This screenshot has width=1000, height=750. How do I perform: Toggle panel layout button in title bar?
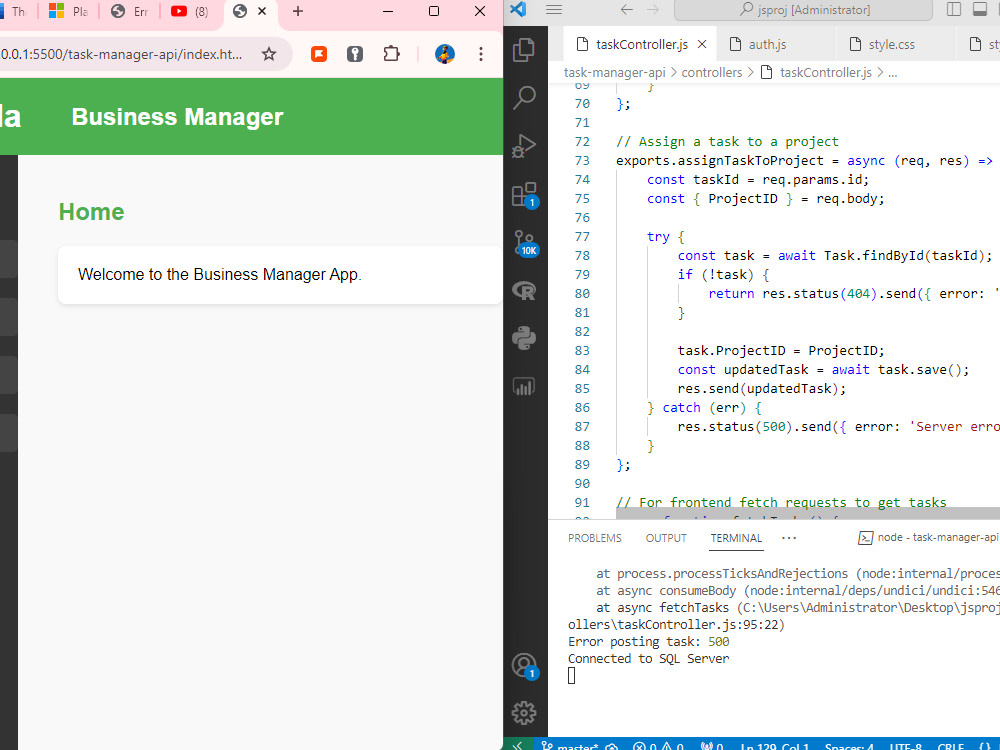coord(980,10)
